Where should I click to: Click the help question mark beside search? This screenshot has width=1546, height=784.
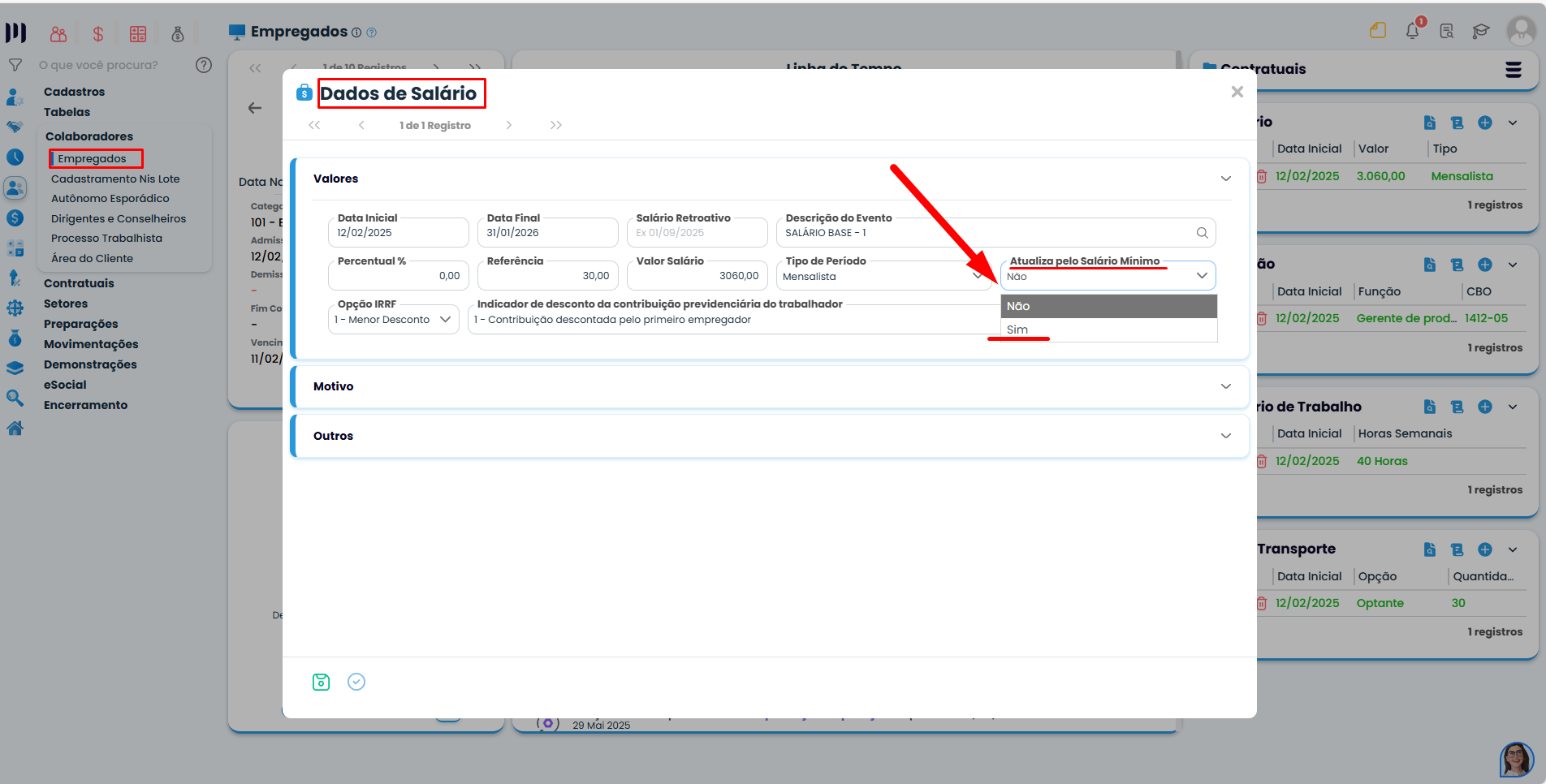(204, 65)
